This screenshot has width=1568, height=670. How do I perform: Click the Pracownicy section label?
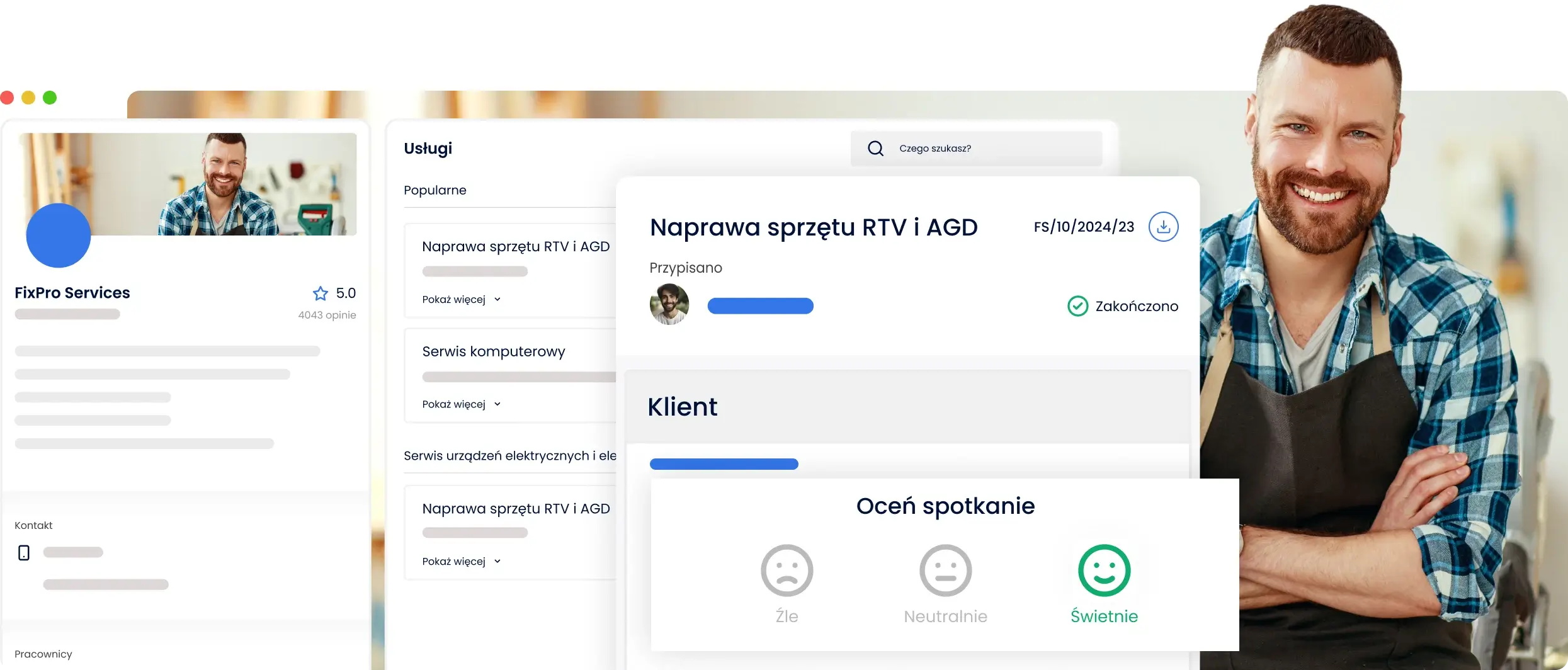pos(43,654)
